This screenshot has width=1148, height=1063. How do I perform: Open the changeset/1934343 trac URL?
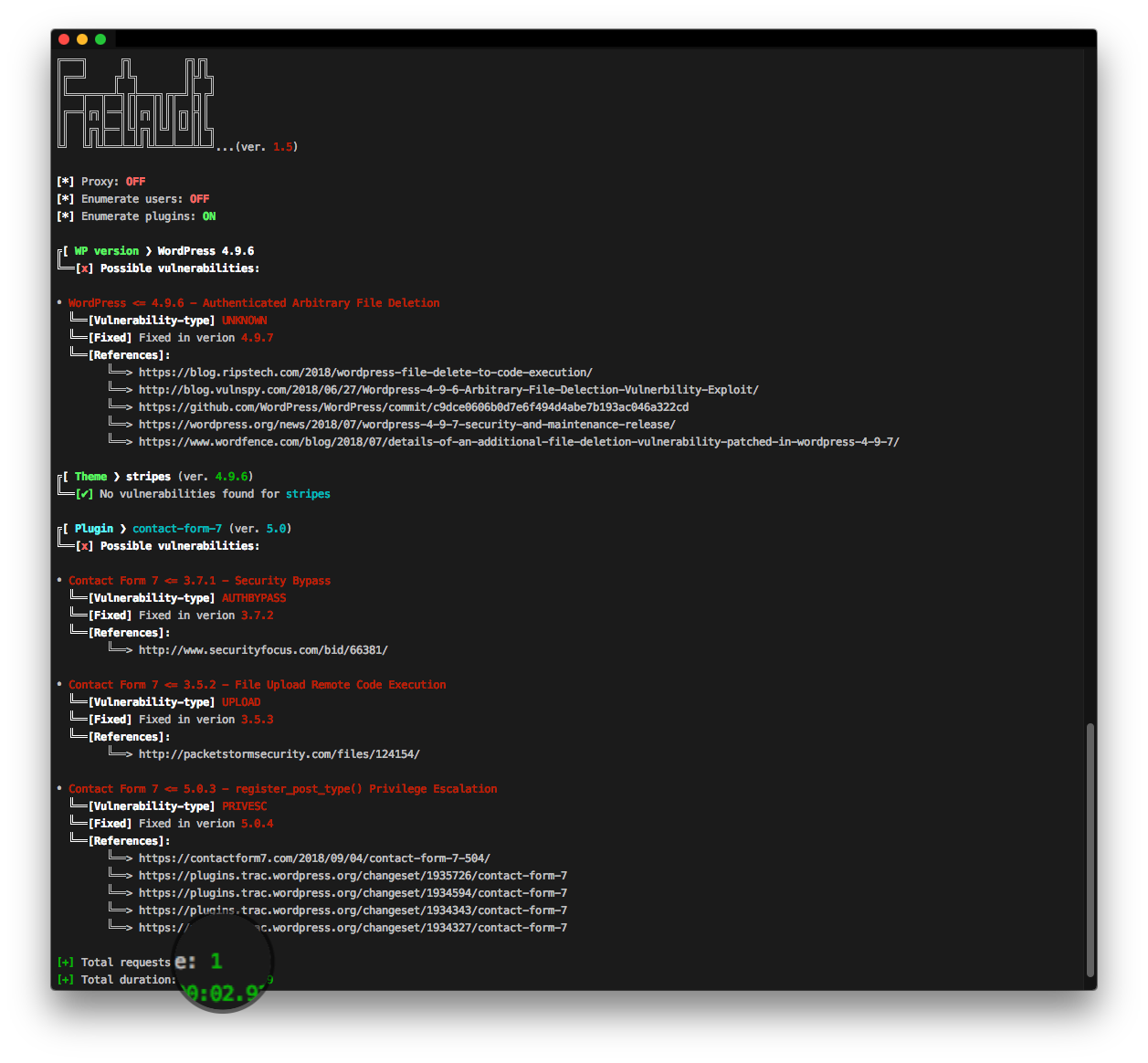coord(353,910)
